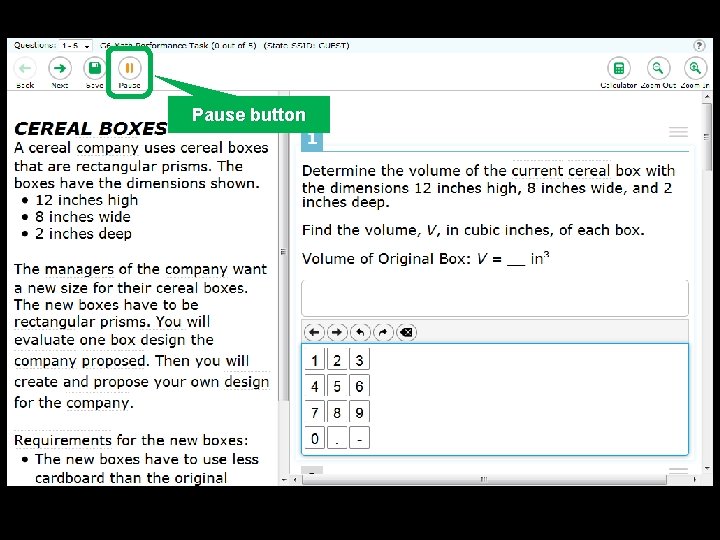The image size is (720, 540).
Task: Delete character with backspace icon
Action: pyautogui.click(x=406, y=332)
